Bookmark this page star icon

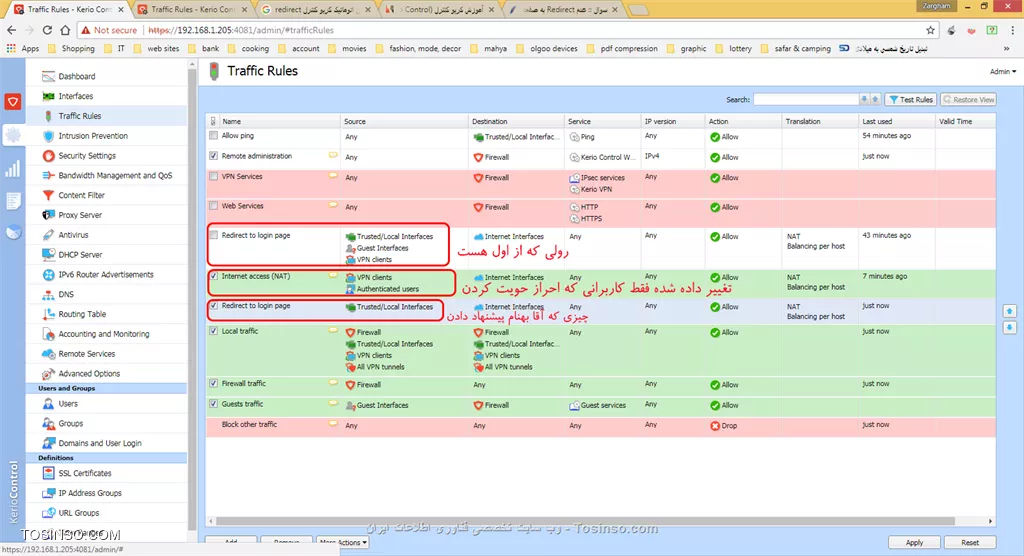[x=930, y=30]
